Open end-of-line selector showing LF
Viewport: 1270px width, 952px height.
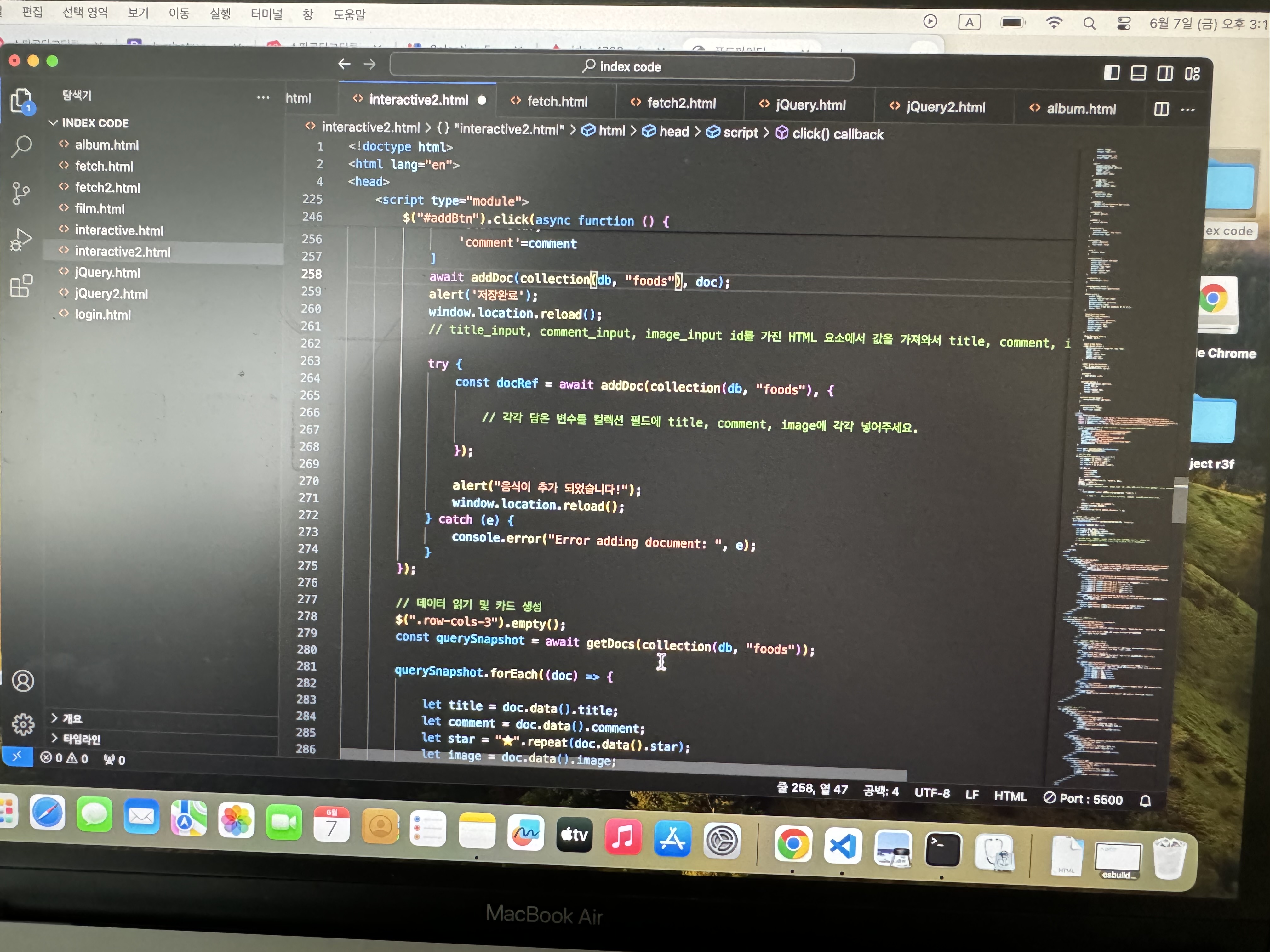[971, 794]
